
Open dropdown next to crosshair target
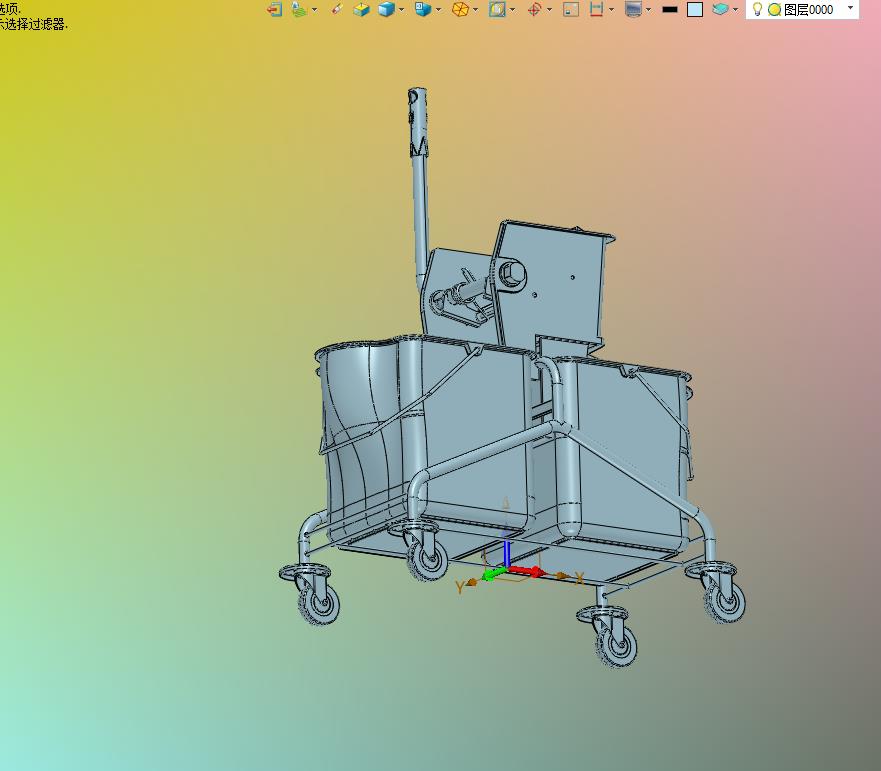pos(549,10)
